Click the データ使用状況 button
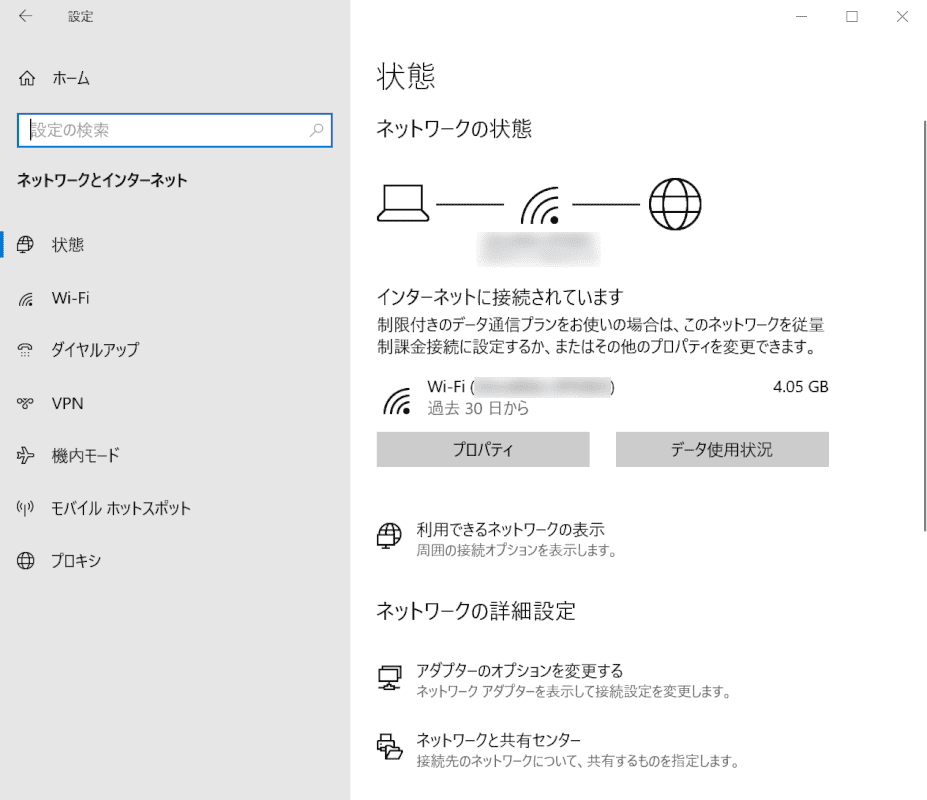The width and height of the screenshot is (927, 800). coord(722,449)
